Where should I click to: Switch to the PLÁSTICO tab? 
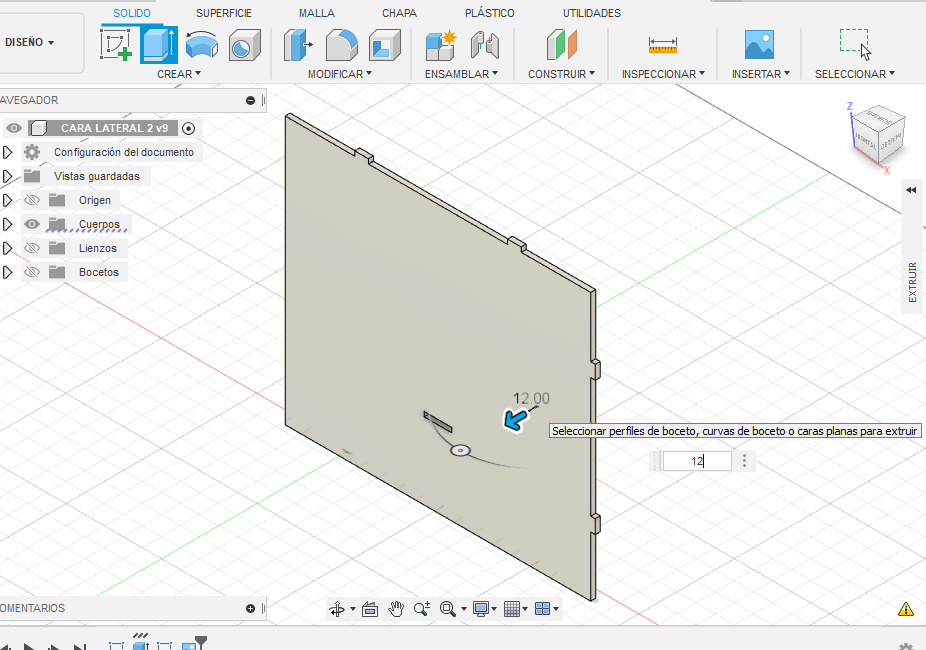(490, 13)
